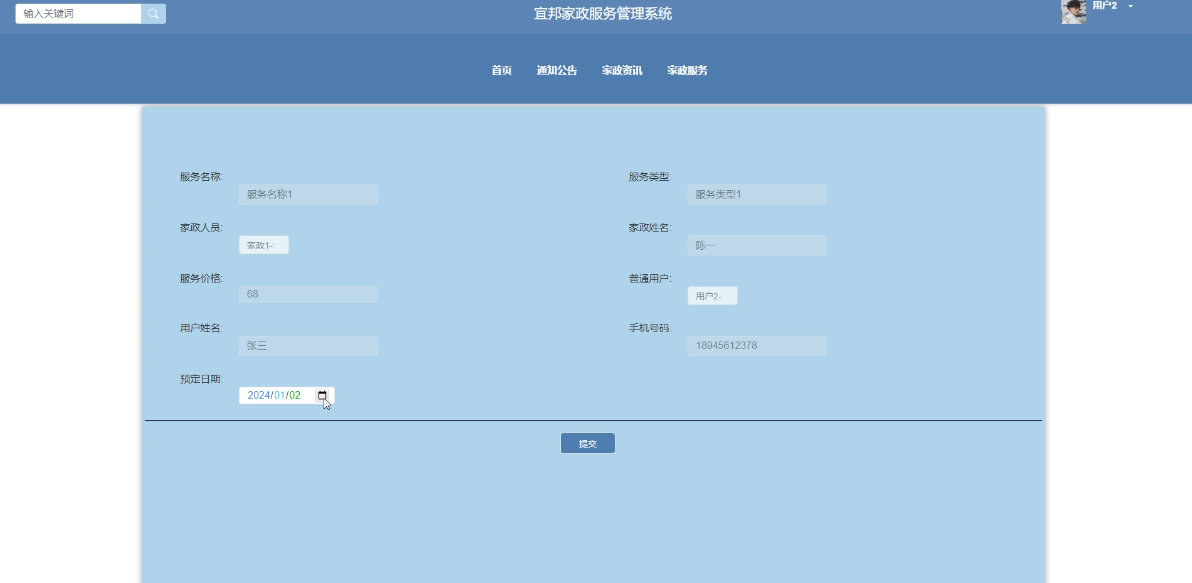Image resolution: width=1192 pixels, height=583 pixels.
Task: Open the calendar picker icon in 预定日期
Action: point(322,395)
